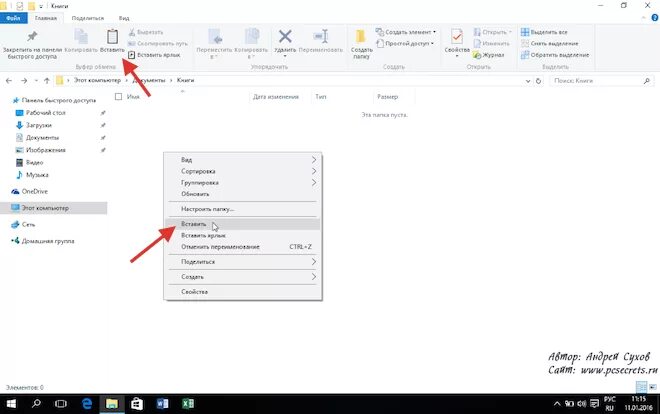Click History (Журнал) in ribbon
The image size is (660, 414).
pyautogui.click(x=488, y=55)
